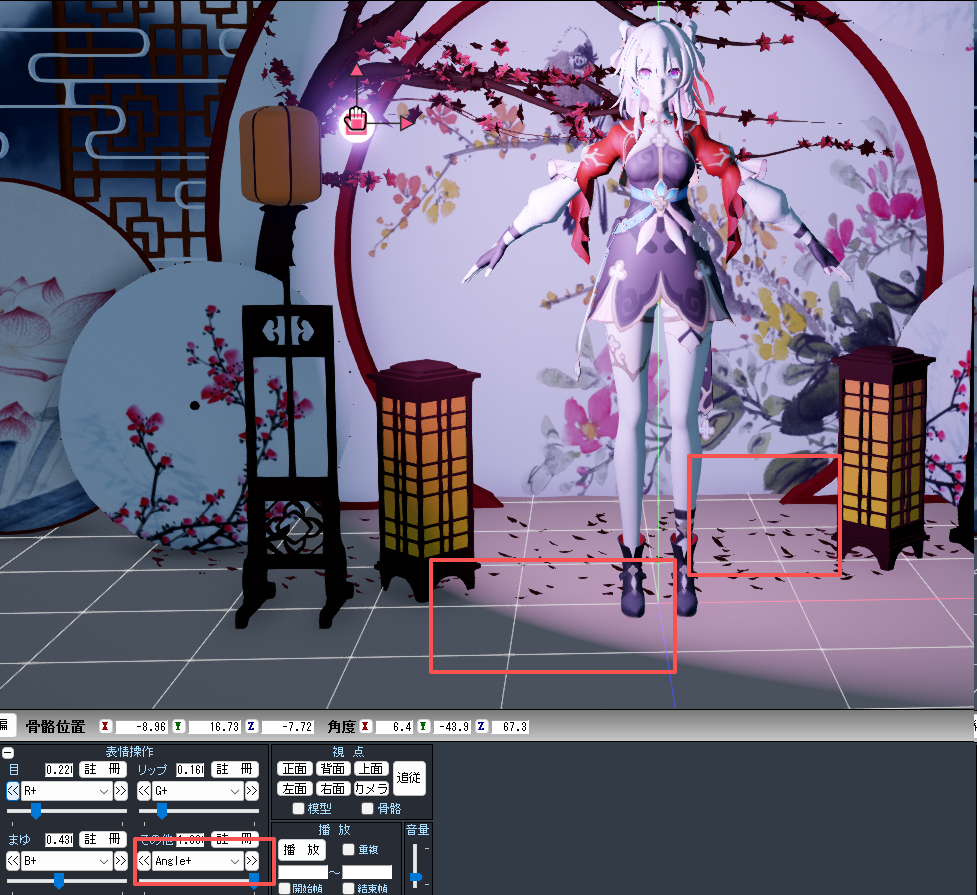The width and height of the screenshot is (977, 895).
Task: Click the red X icon beside 角度
Action: (365, 726)
